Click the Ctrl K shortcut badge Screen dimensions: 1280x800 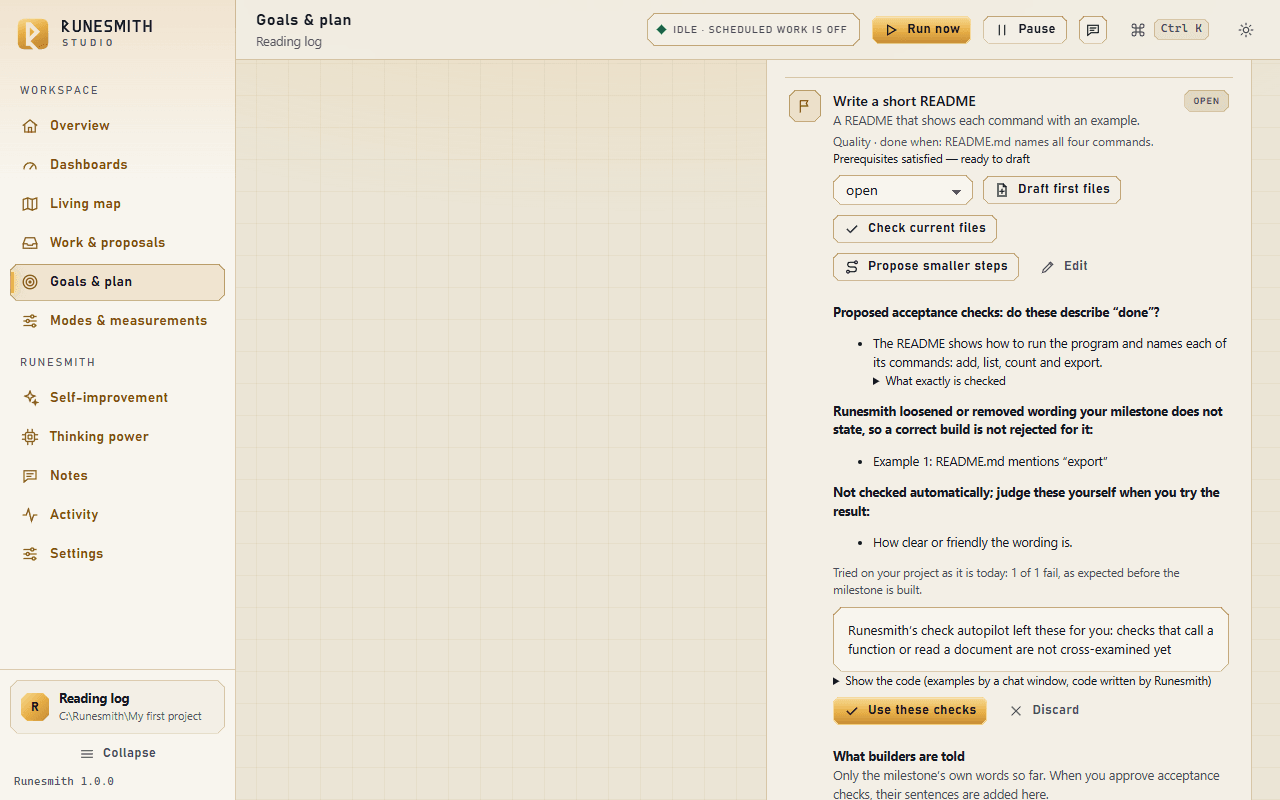(1181, 29)
